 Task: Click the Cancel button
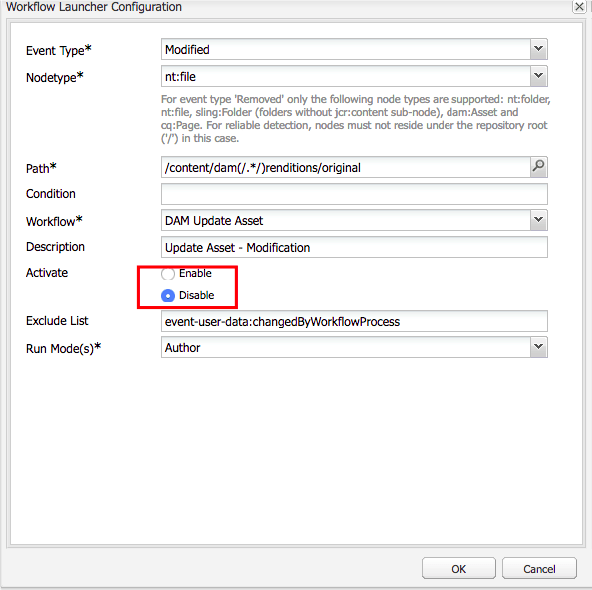[539, 568]
